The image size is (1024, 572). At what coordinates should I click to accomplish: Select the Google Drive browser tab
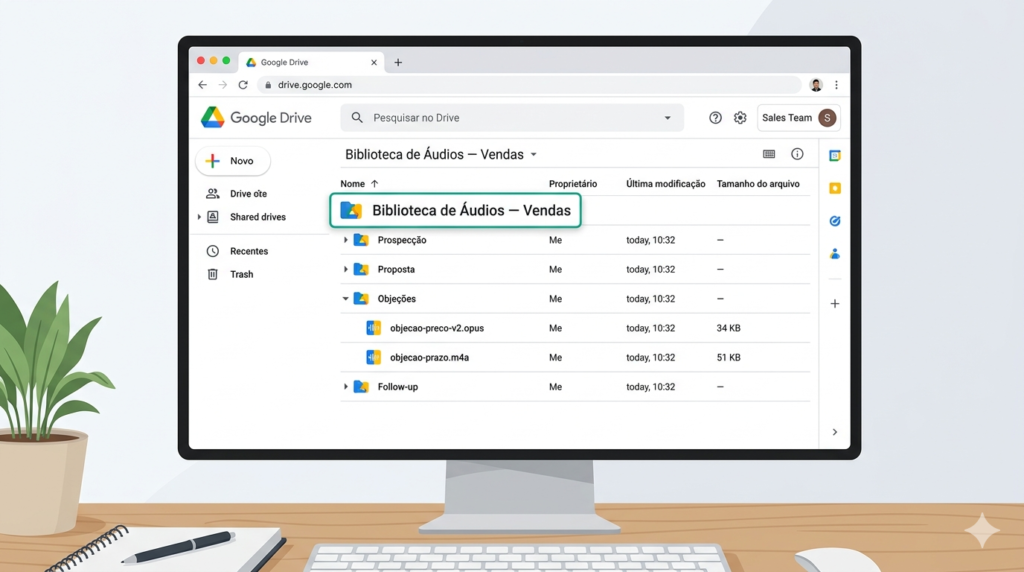tap(312, 63)
